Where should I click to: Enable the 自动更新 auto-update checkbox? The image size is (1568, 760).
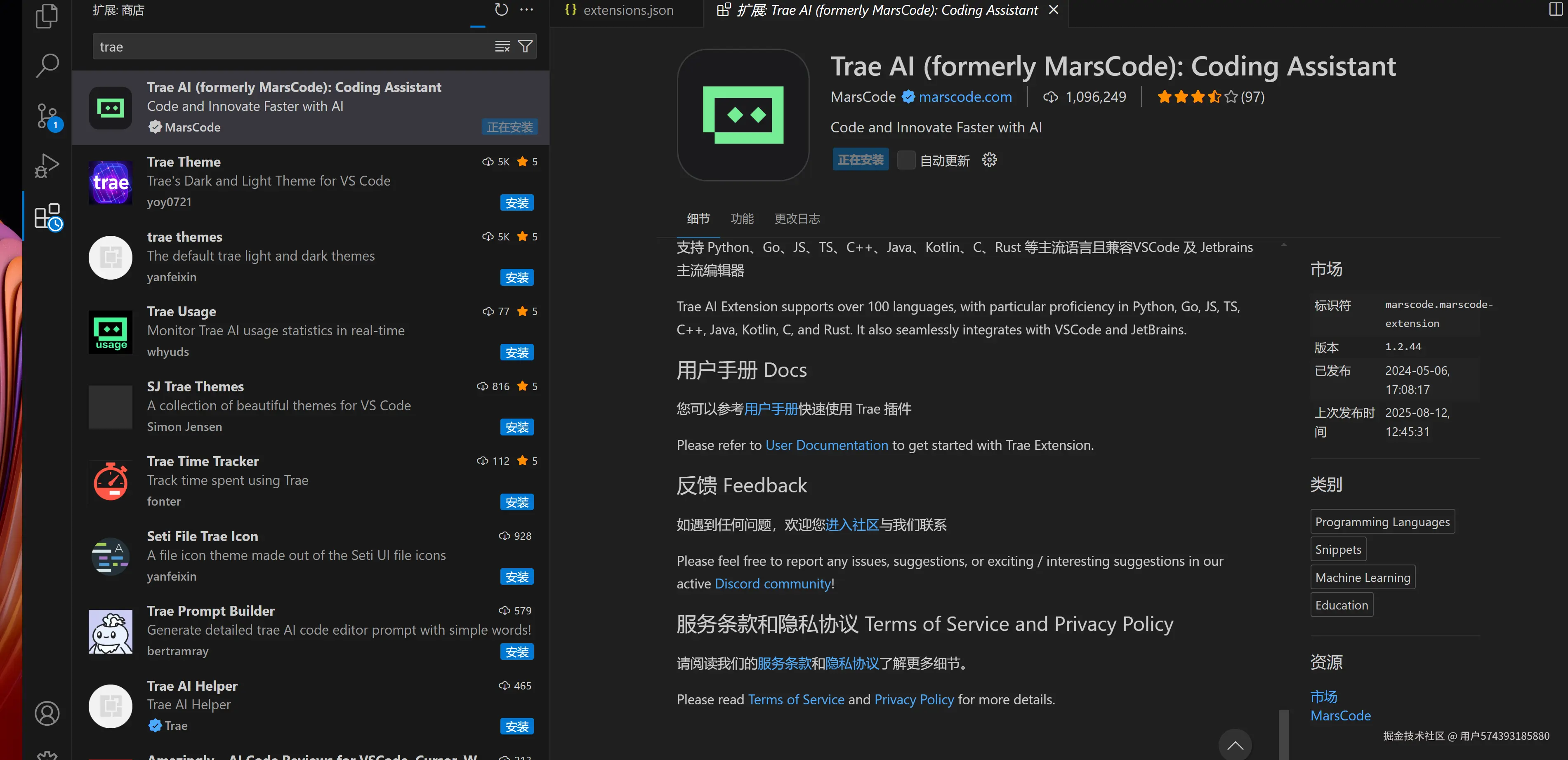[906, 160]
